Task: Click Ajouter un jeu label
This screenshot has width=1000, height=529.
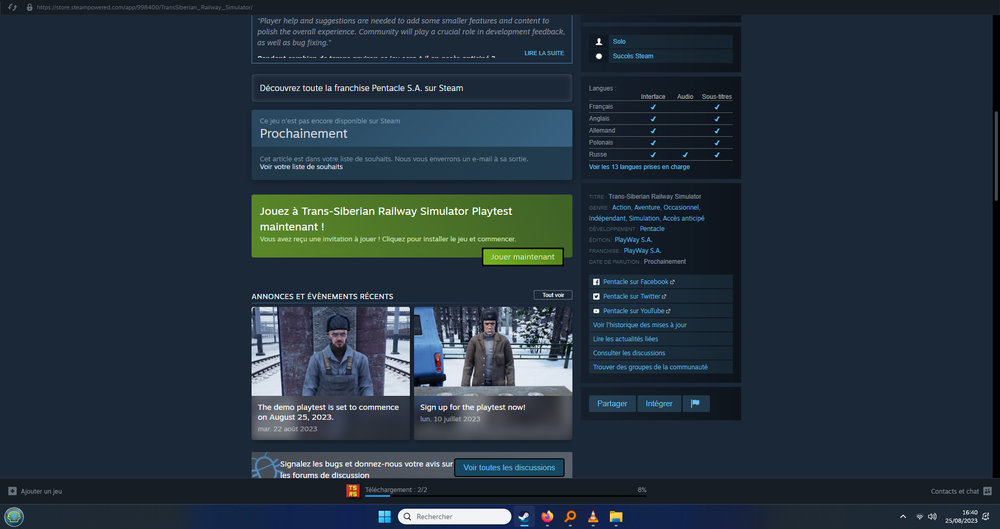Action: click(41, 491)
